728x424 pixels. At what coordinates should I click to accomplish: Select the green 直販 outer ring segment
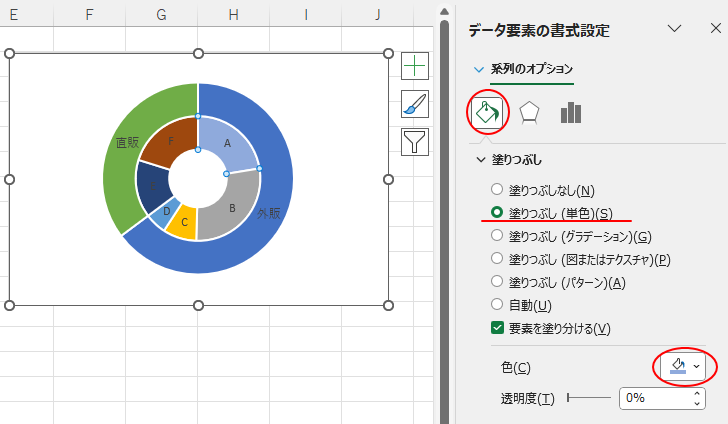tap(127, 142)
